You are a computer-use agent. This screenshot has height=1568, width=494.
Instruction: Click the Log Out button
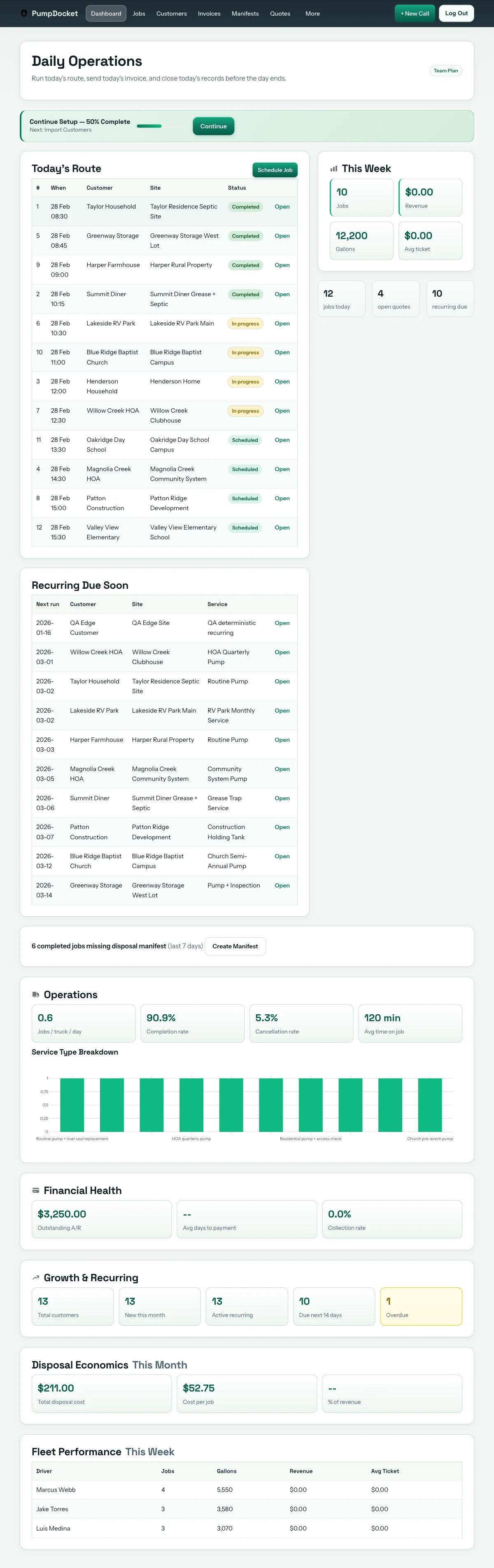(x=456, y=14)
